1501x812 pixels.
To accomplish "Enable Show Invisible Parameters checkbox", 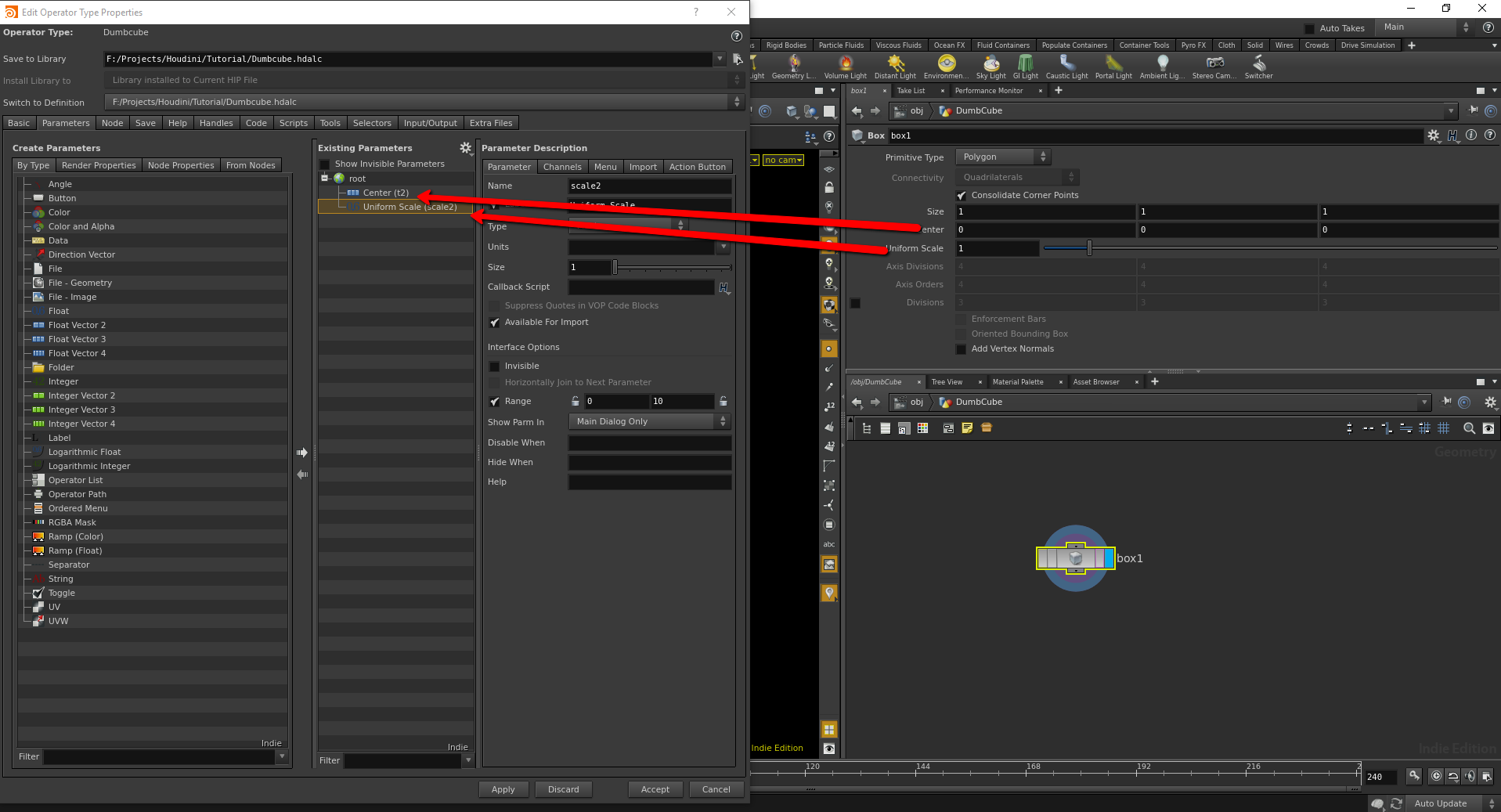I will (x=324, y=164).
